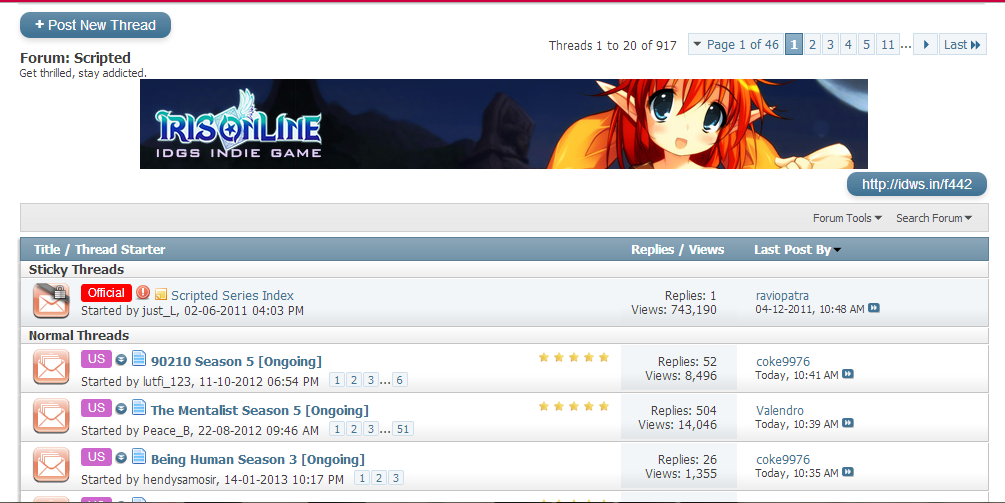
Task: Click document icon before Being Human title
Action: click(138, 457)
